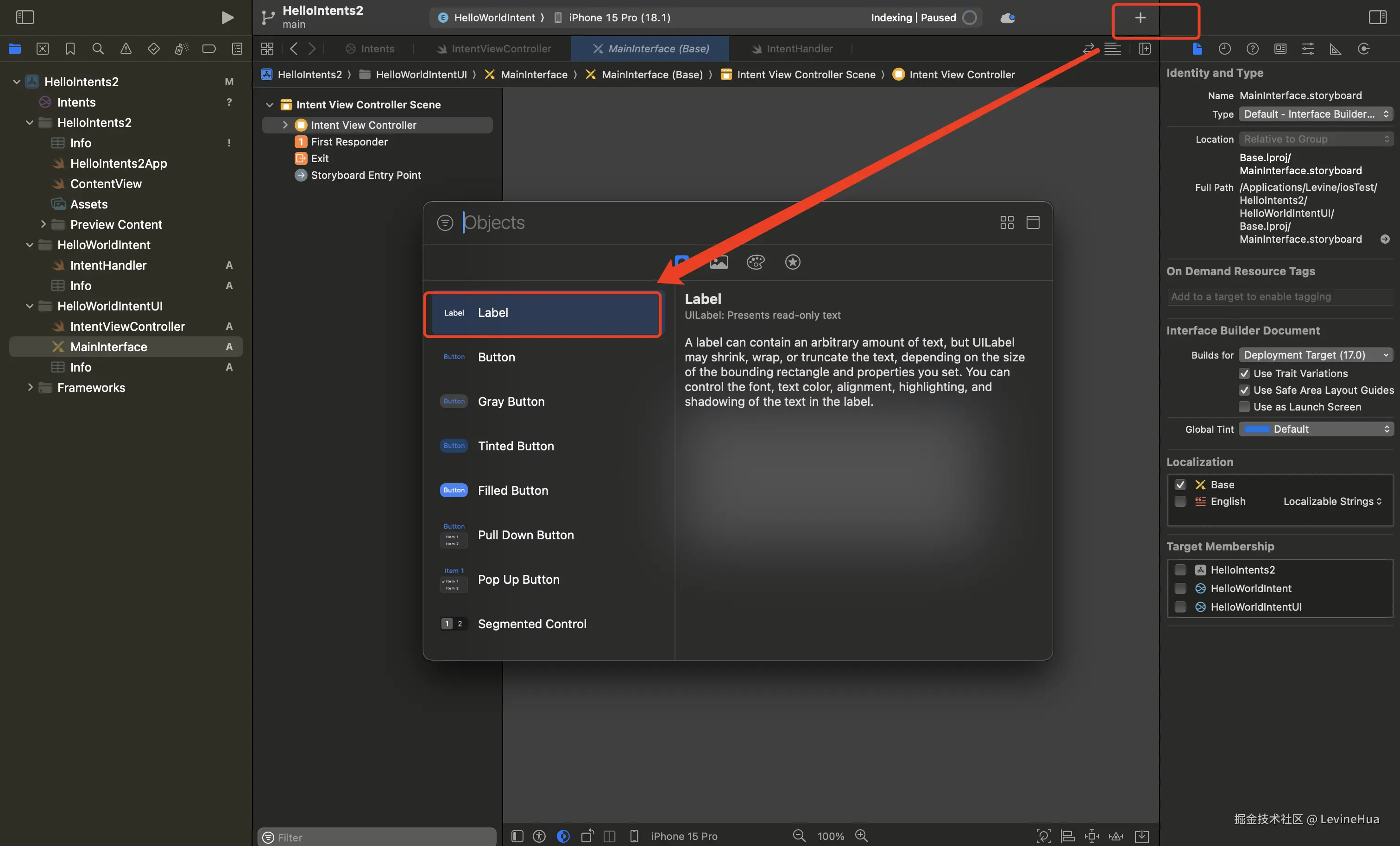Switch to the IntentHandler tab

click(x=799, y=49)
